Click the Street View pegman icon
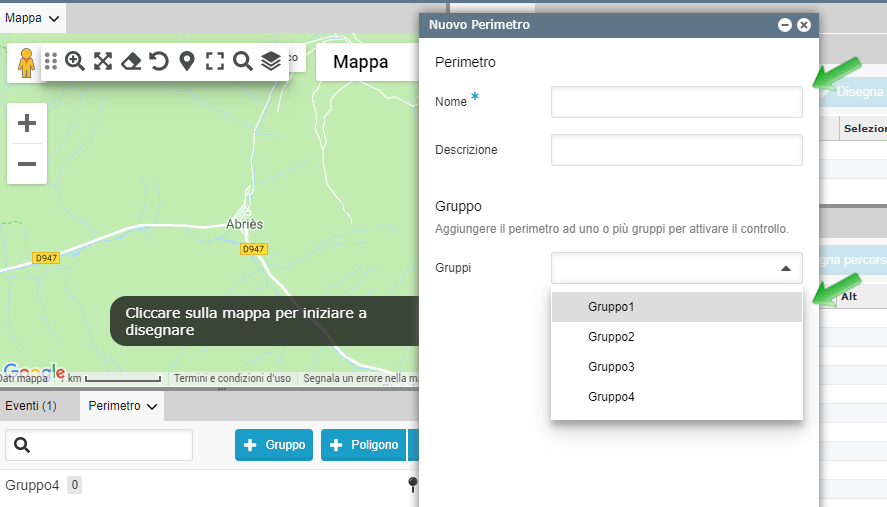 point(26,62)
